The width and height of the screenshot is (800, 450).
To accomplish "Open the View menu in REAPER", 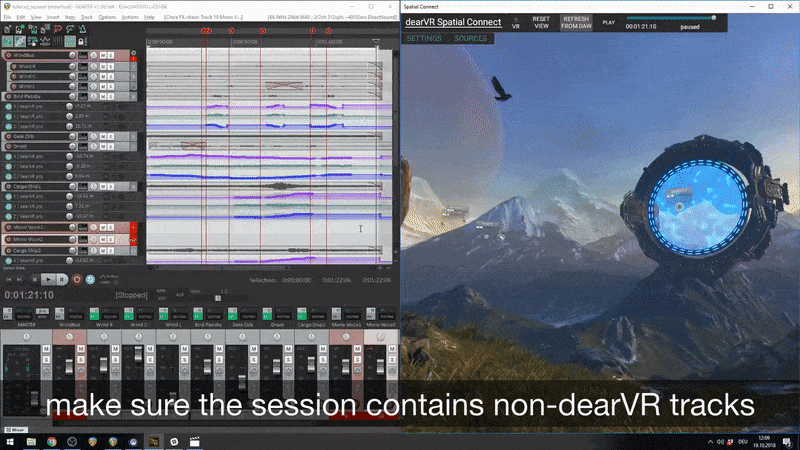I will point(36,17).
